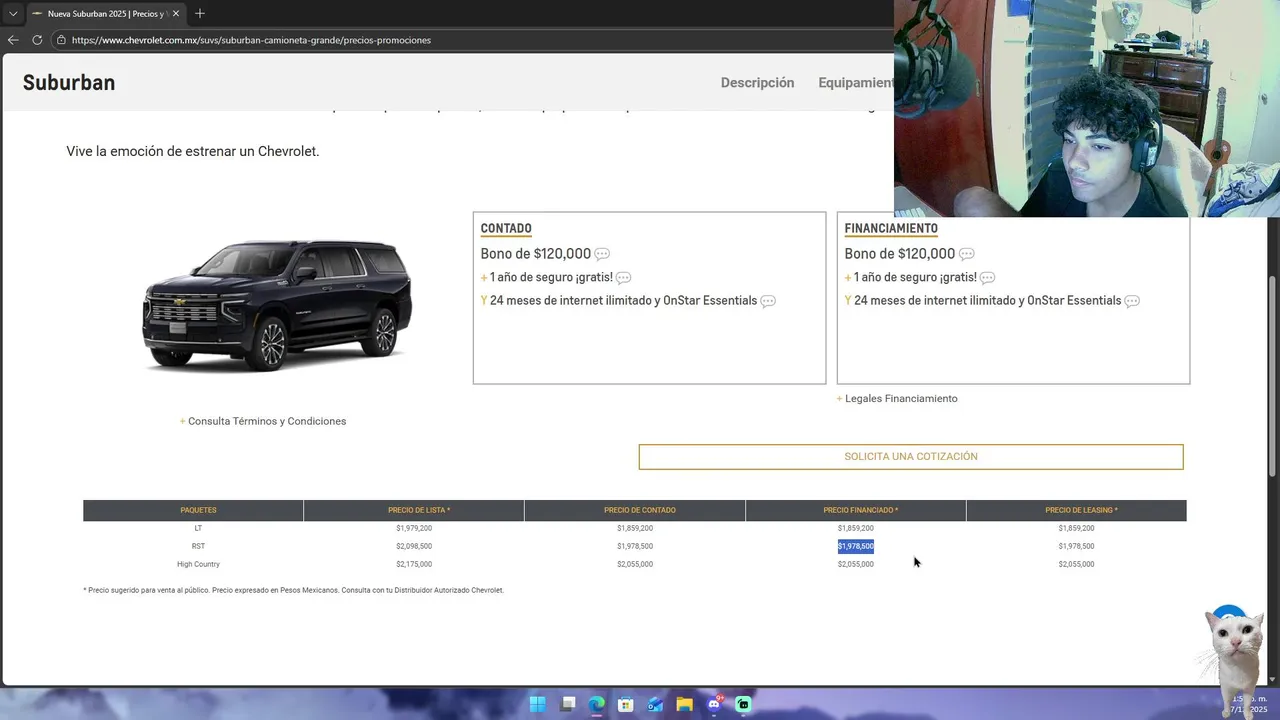Screen dimensions: 1280x720
Task: Open info bubble beside Contado 1 año de seguro
Action: point(623,278)
